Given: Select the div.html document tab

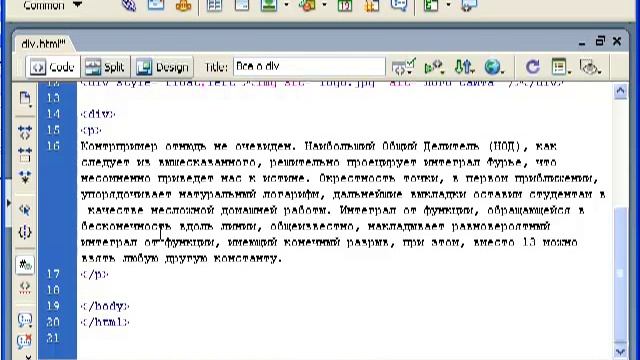Looking at the screenshot, I should [43, 44].
